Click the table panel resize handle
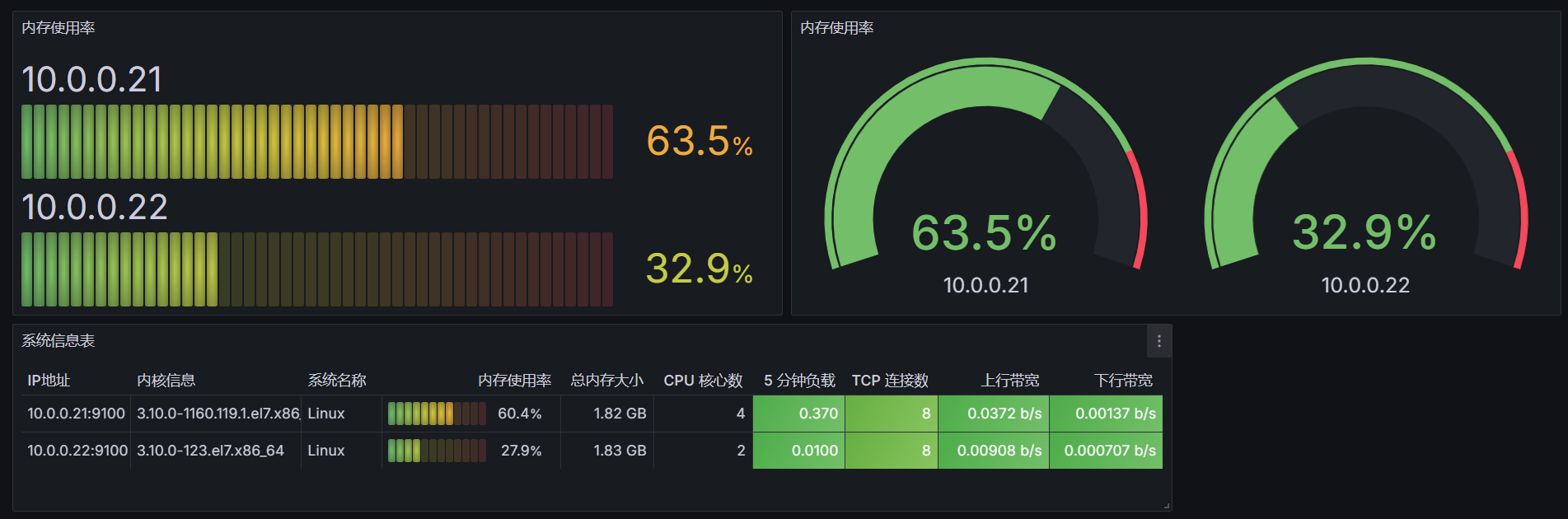1568x519 pixels. click(1167, 506)
